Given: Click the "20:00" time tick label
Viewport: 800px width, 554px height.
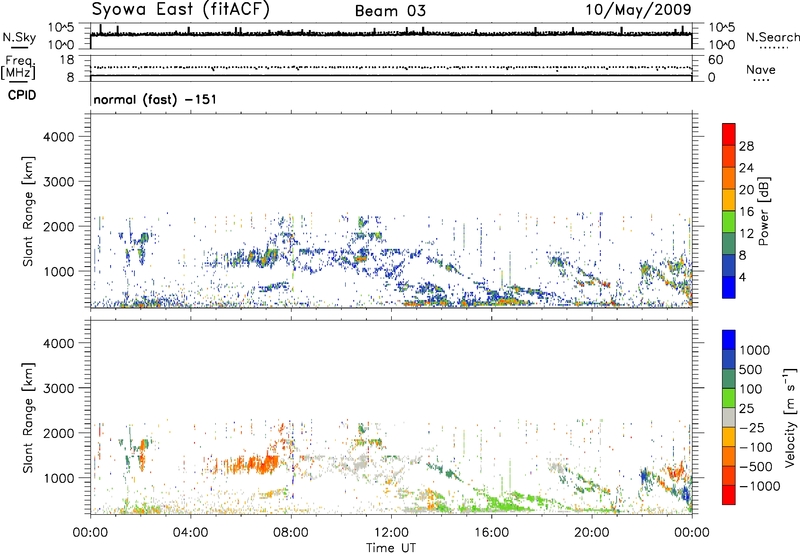Looking at the screenshot, I should [x=592, y=533].
